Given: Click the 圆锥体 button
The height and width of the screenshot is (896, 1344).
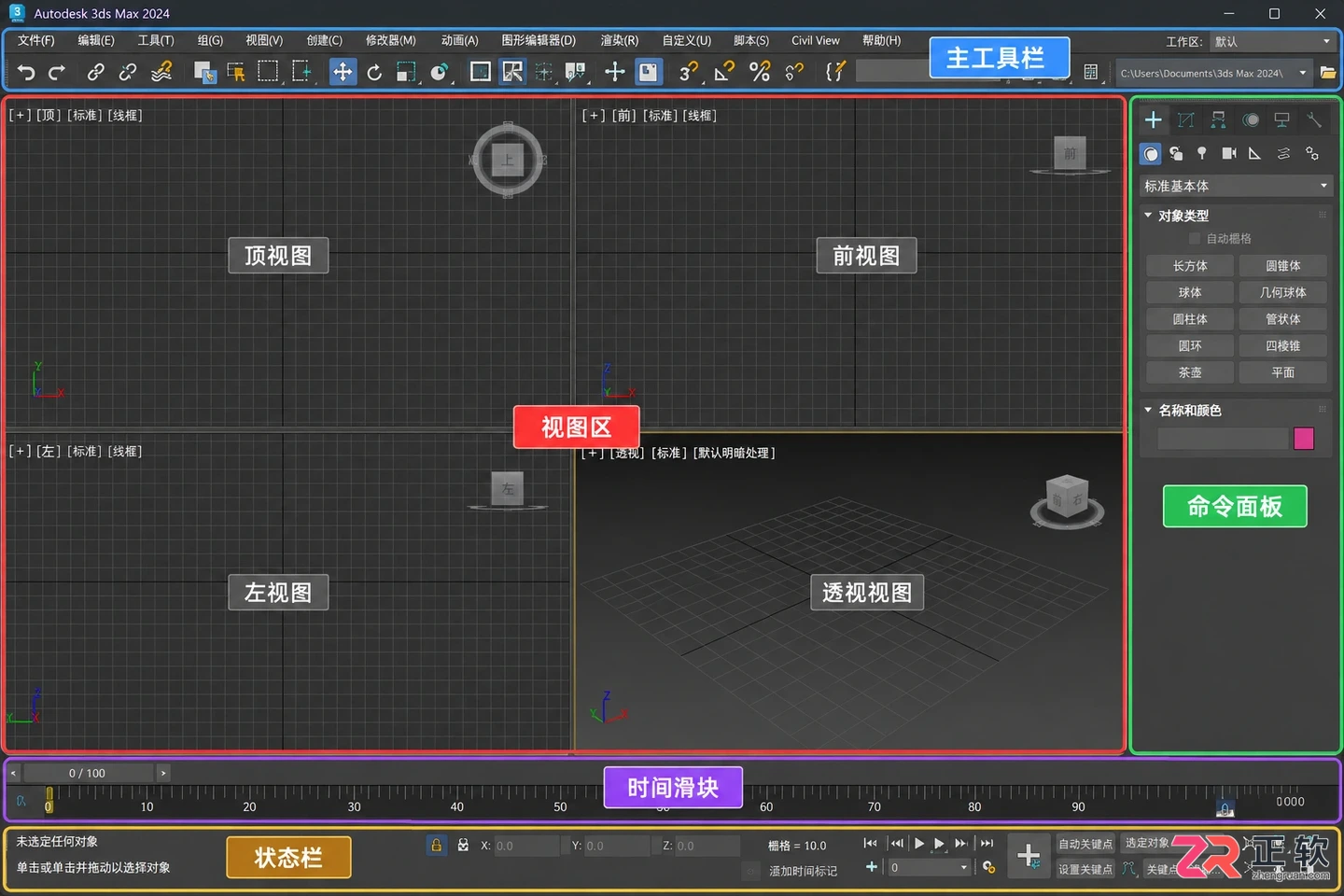Looking at the screenshot, I should (x=1283, y=266).
